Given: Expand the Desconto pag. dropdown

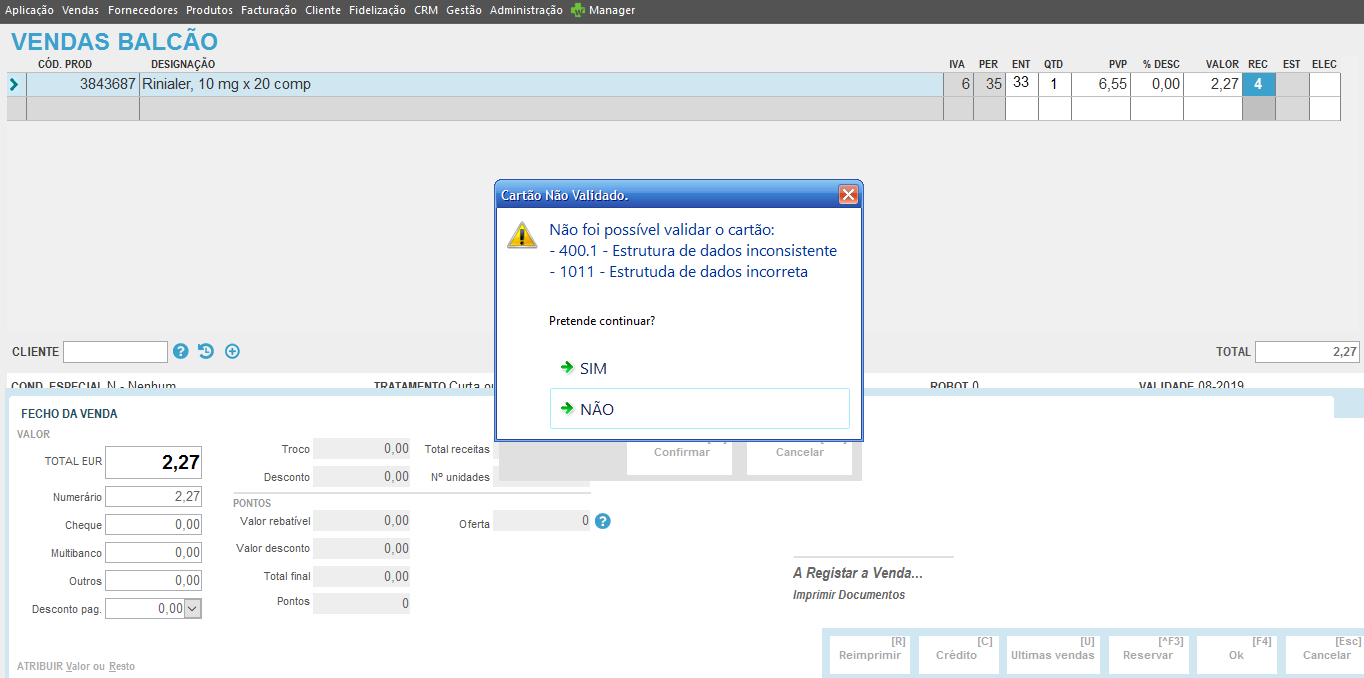Looking at the screenshot, I should [x=193, y=608].
